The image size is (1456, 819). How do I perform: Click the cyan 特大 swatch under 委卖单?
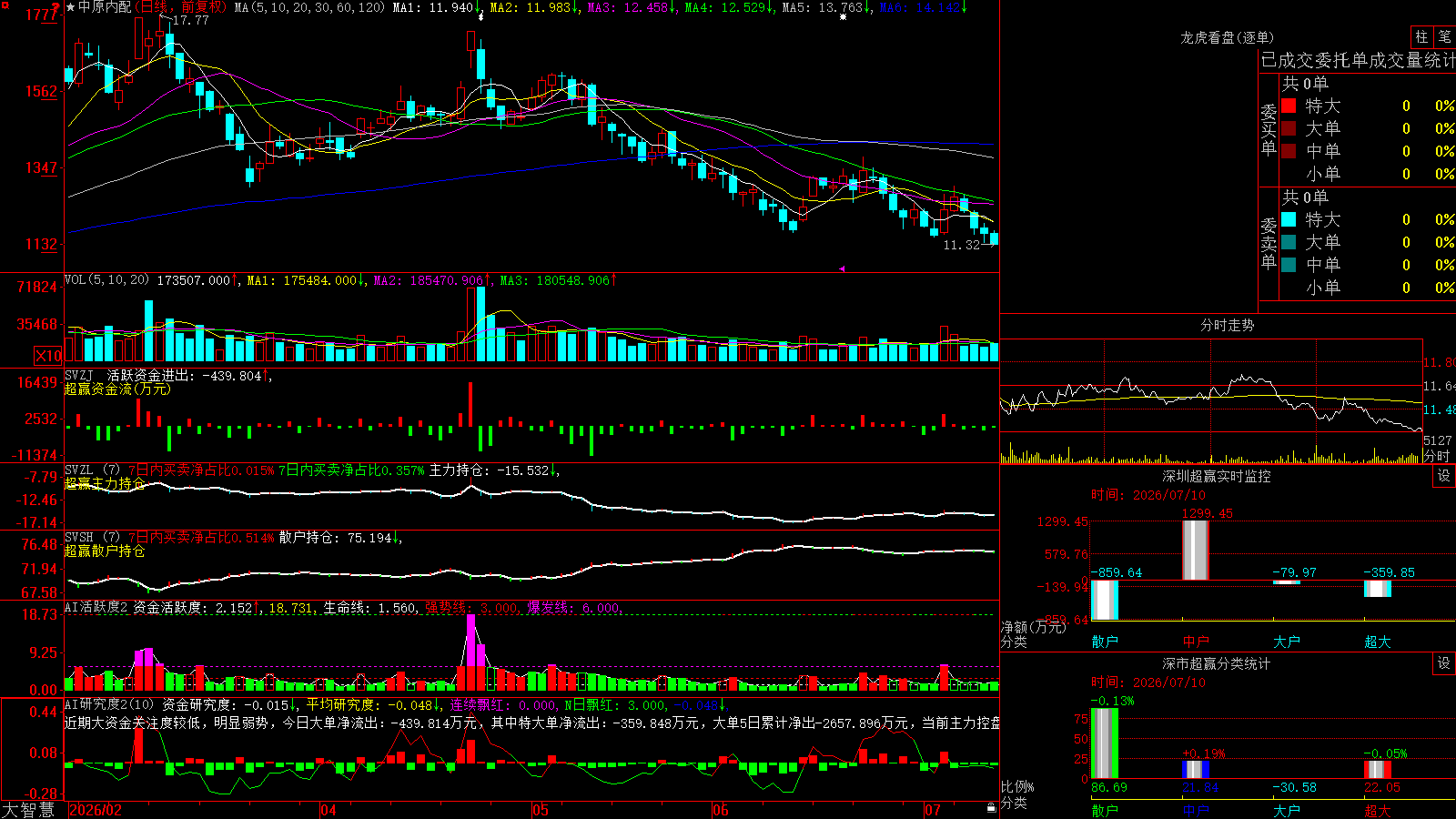pos(1289,219)
